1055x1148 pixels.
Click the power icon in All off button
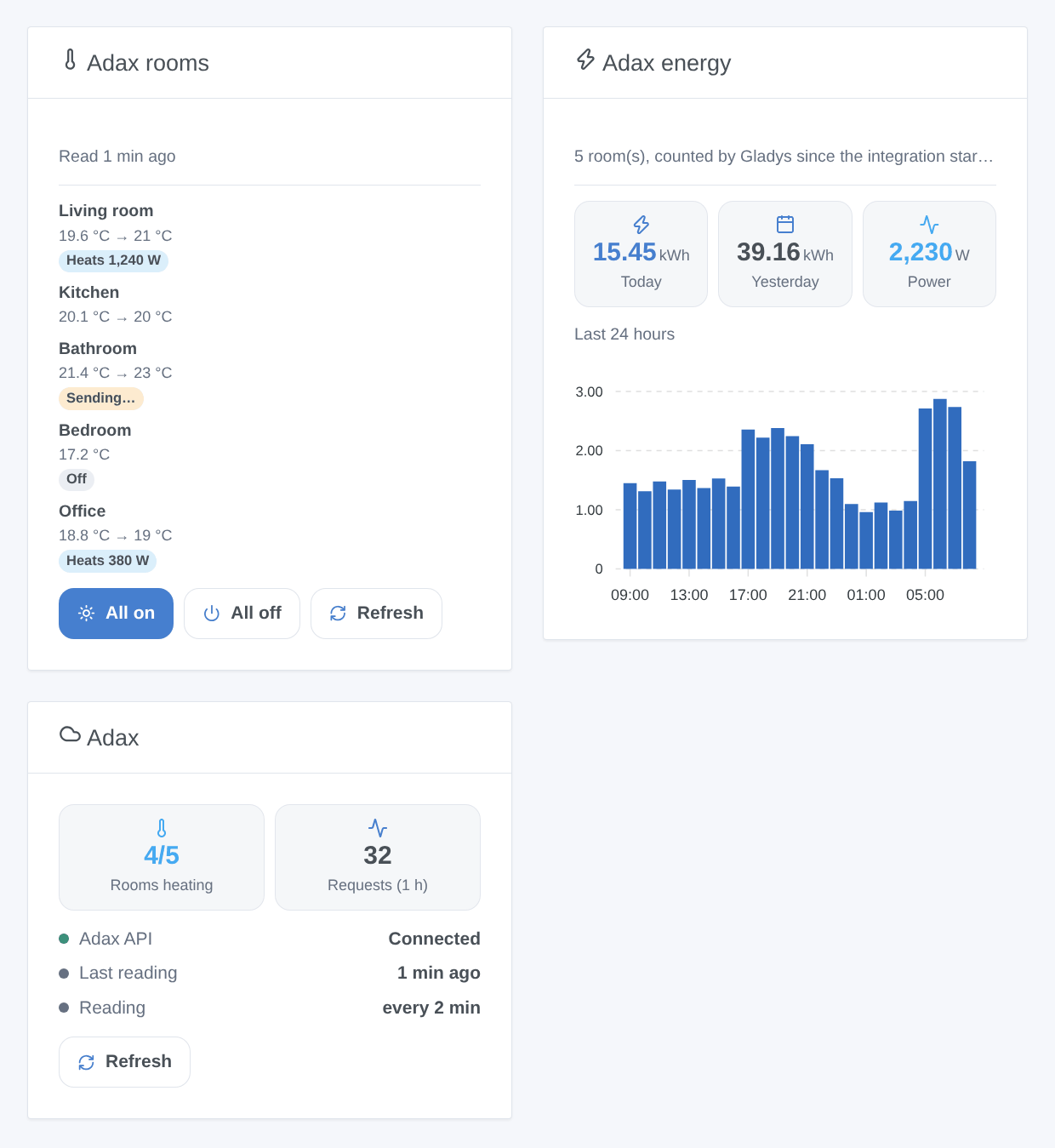[x=212, y=614]
